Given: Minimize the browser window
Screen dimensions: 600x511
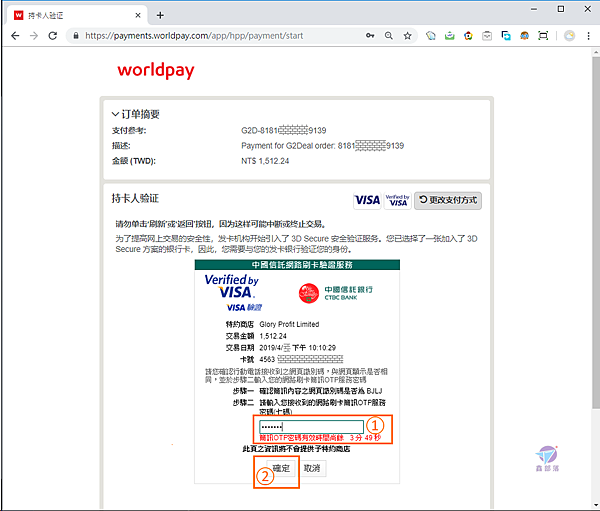Looking at the screenshot, I should pyautogui.click(x=534, y=9).
